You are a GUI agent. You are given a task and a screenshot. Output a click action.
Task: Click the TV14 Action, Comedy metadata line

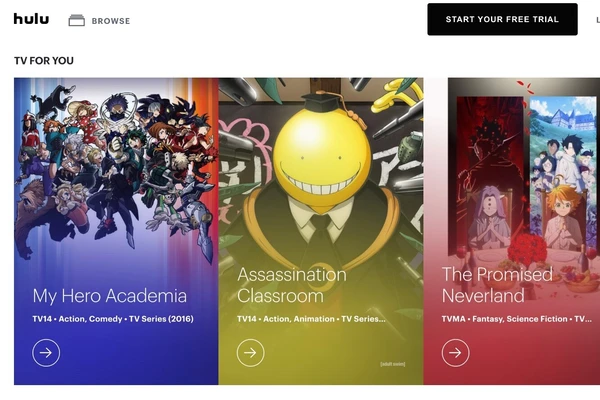pyautogui.click(x=113, y=319)
